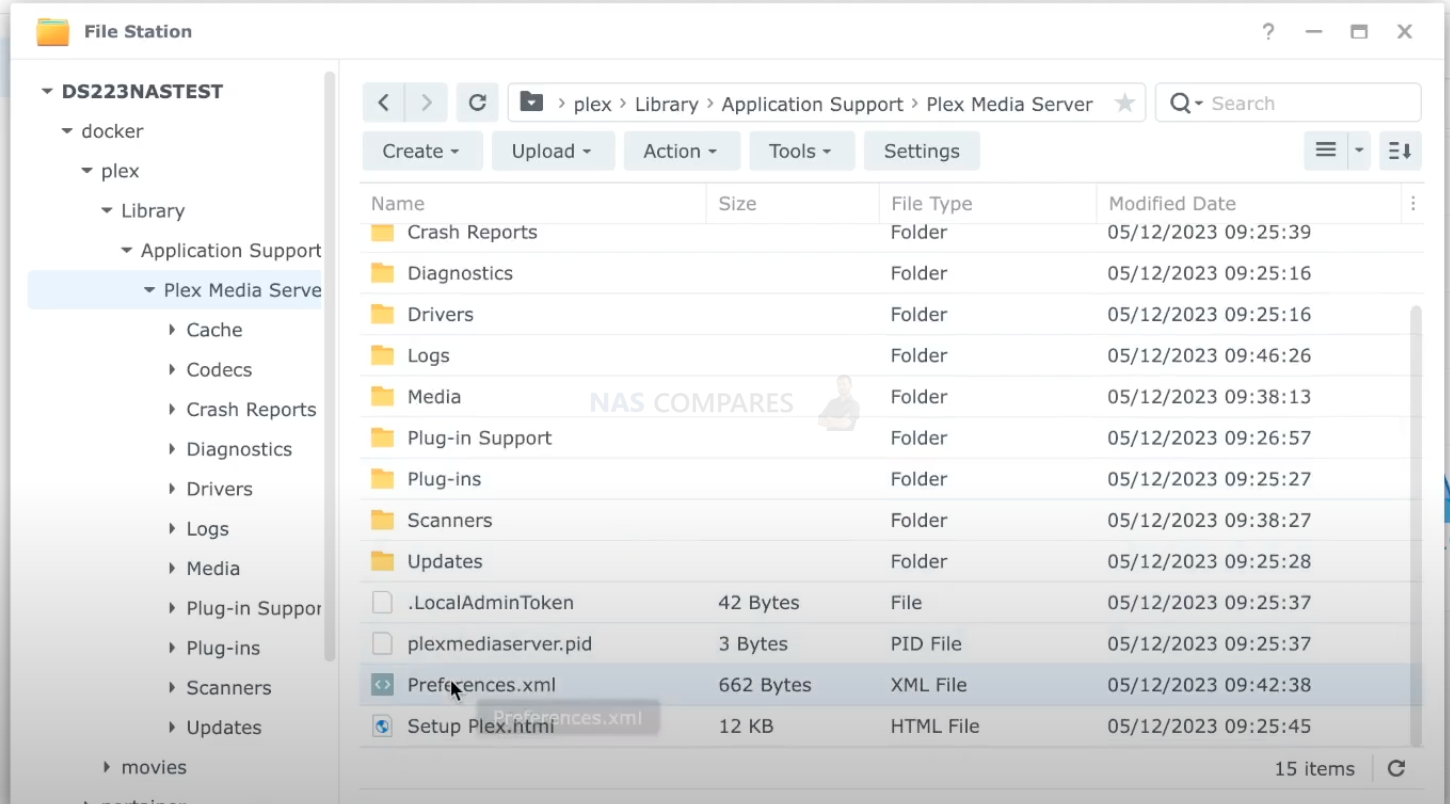Expand the movies tree node arrow
Screen dimensions: 1450x804
coord(107,767)
